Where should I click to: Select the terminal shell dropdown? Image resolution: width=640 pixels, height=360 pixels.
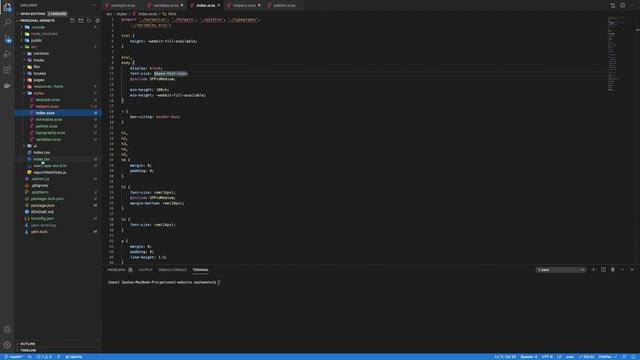click(560, 270)
